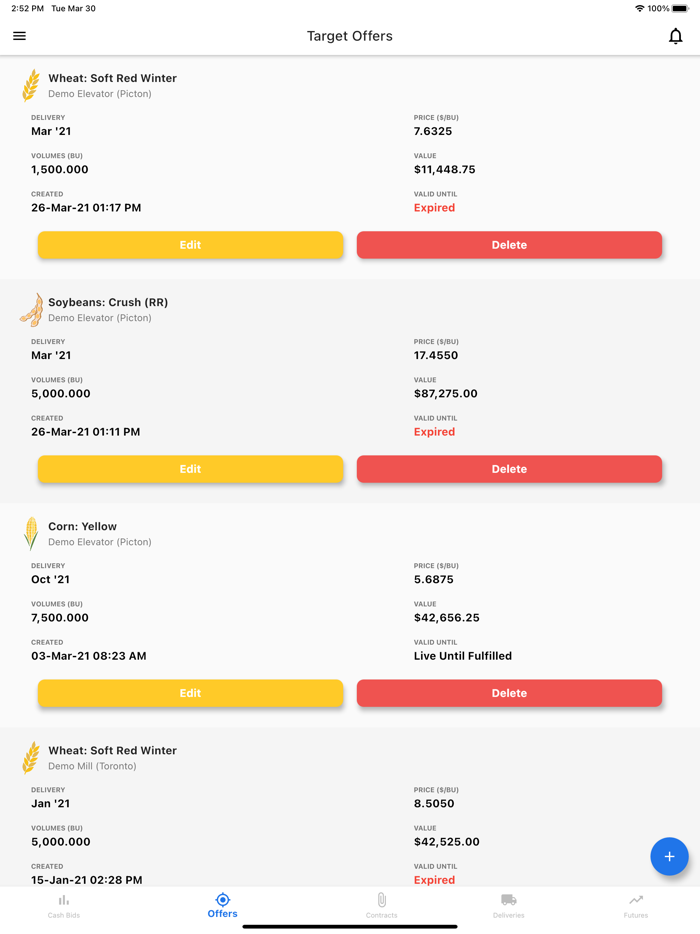Tap the blue add offer plus button

[669, 856]
